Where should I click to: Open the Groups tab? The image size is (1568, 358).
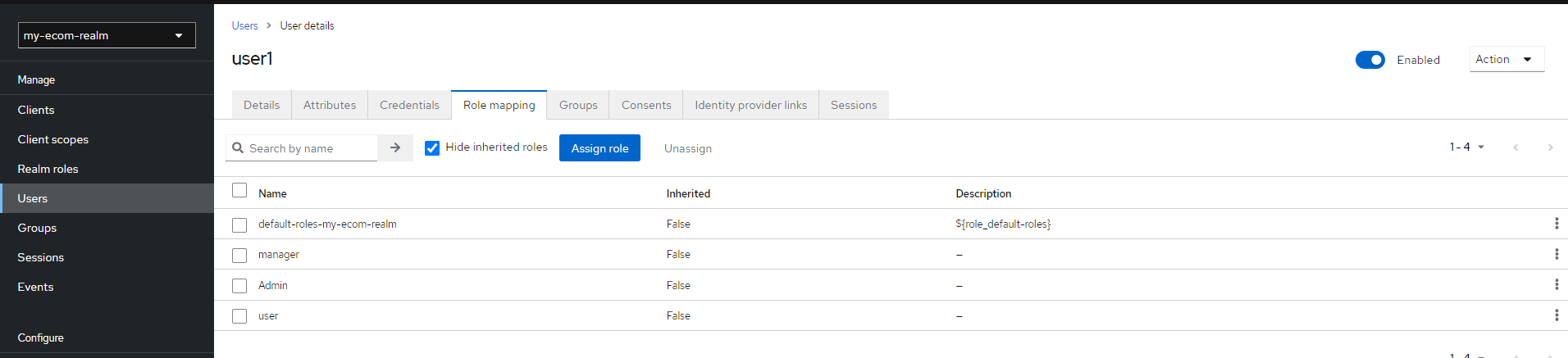pyautogui.click(x=578, y=105)
